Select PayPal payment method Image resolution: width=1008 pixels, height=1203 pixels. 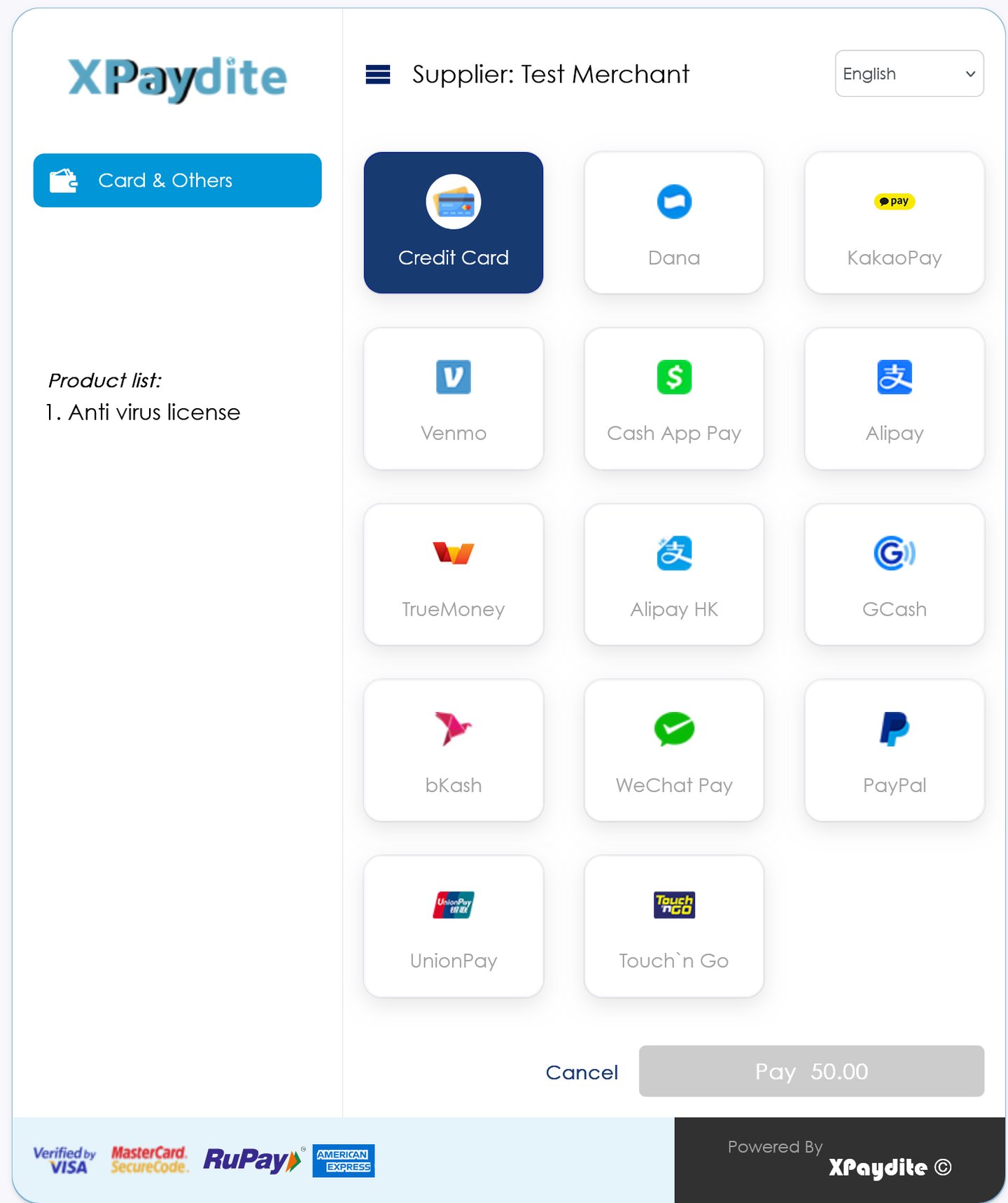(x=895, y=750)
